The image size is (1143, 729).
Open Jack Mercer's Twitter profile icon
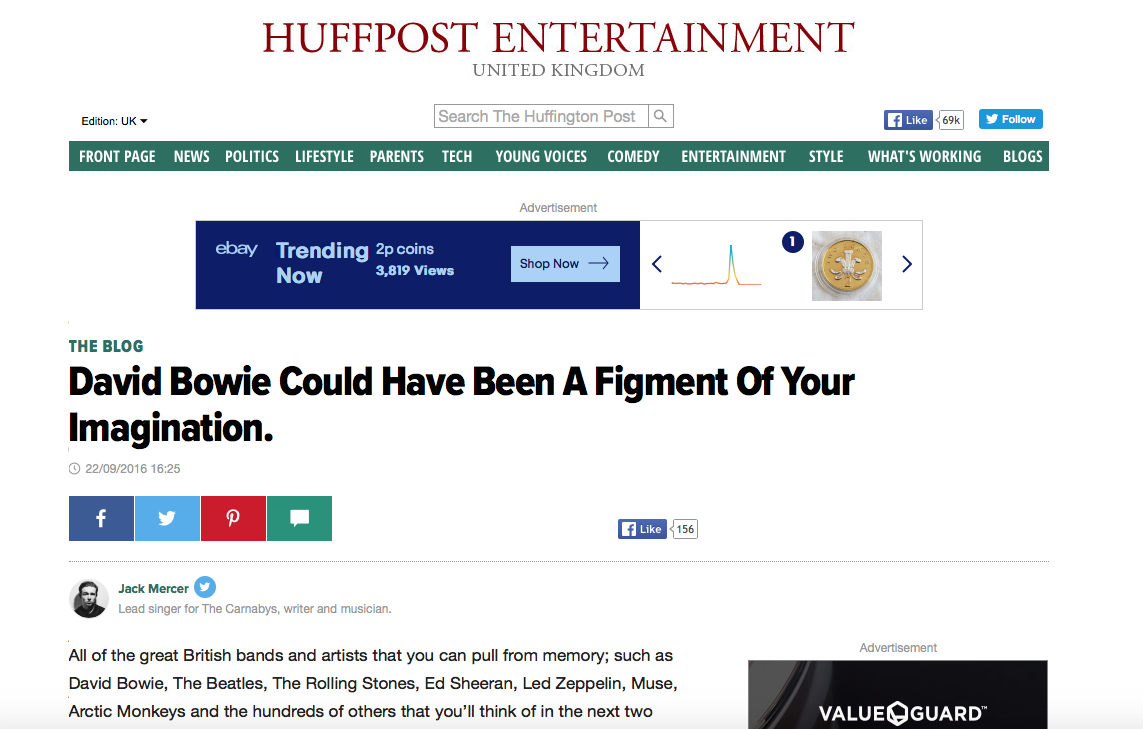point(204,587)
